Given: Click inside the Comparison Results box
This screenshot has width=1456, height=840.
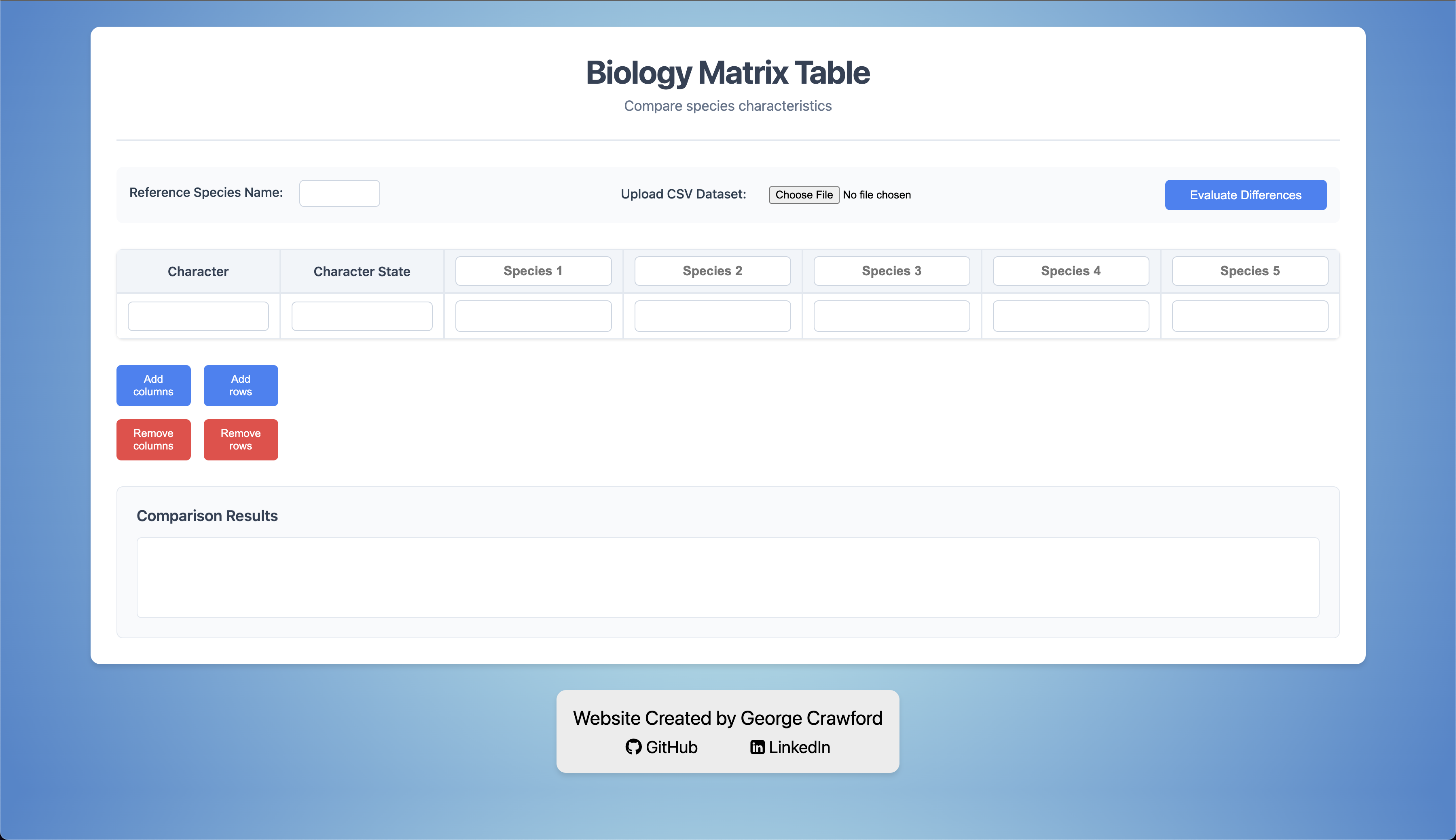Looking at the screenshot, I should (x=727, y=578).
